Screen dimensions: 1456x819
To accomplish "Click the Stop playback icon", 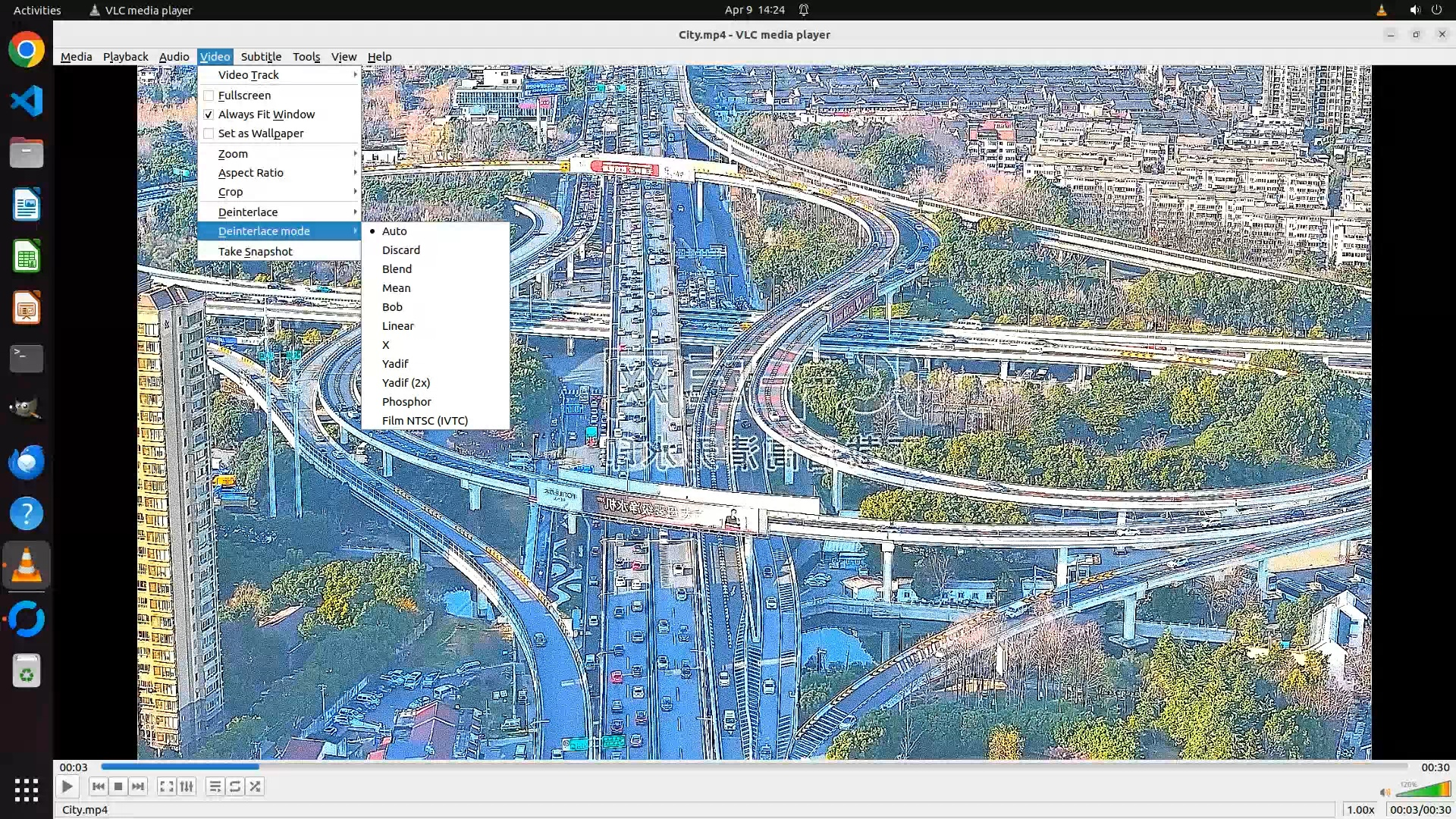I will pos(118,786).
